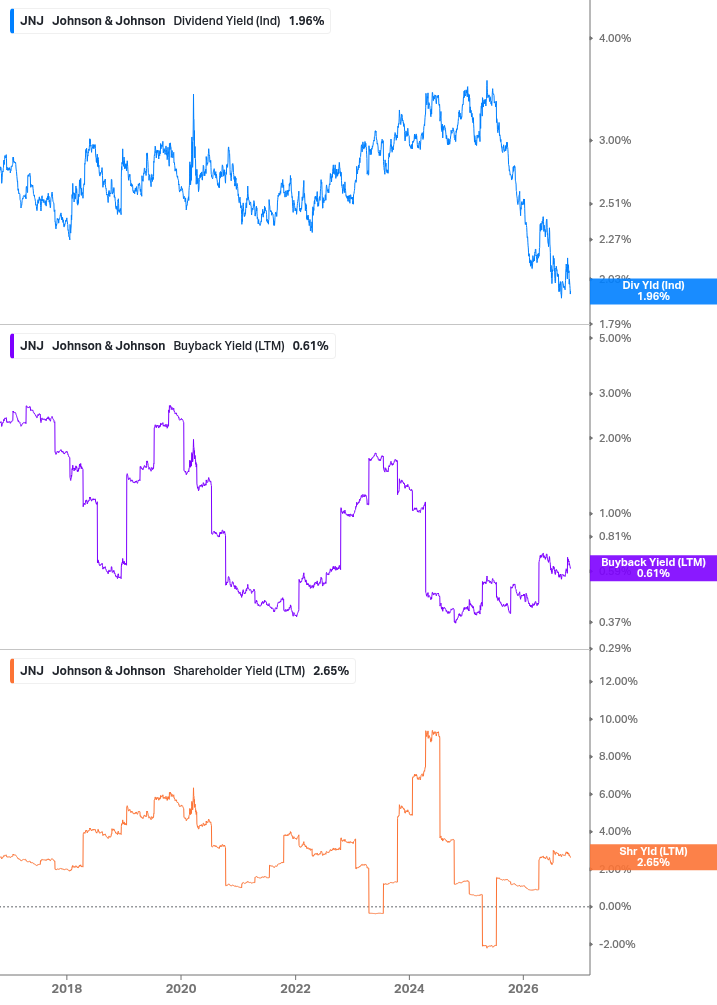Click the 2024 label on the time axis
Viewport: 717px width, 1005px height.
tap(409, 988)
